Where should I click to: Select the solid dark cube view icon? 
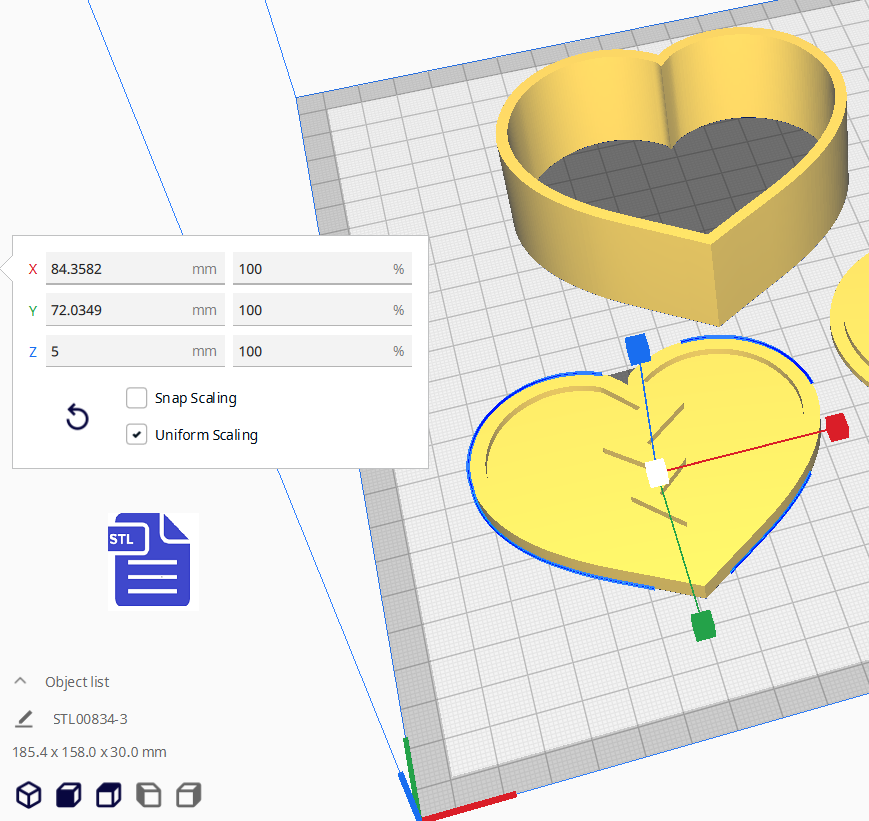point(68,795)
